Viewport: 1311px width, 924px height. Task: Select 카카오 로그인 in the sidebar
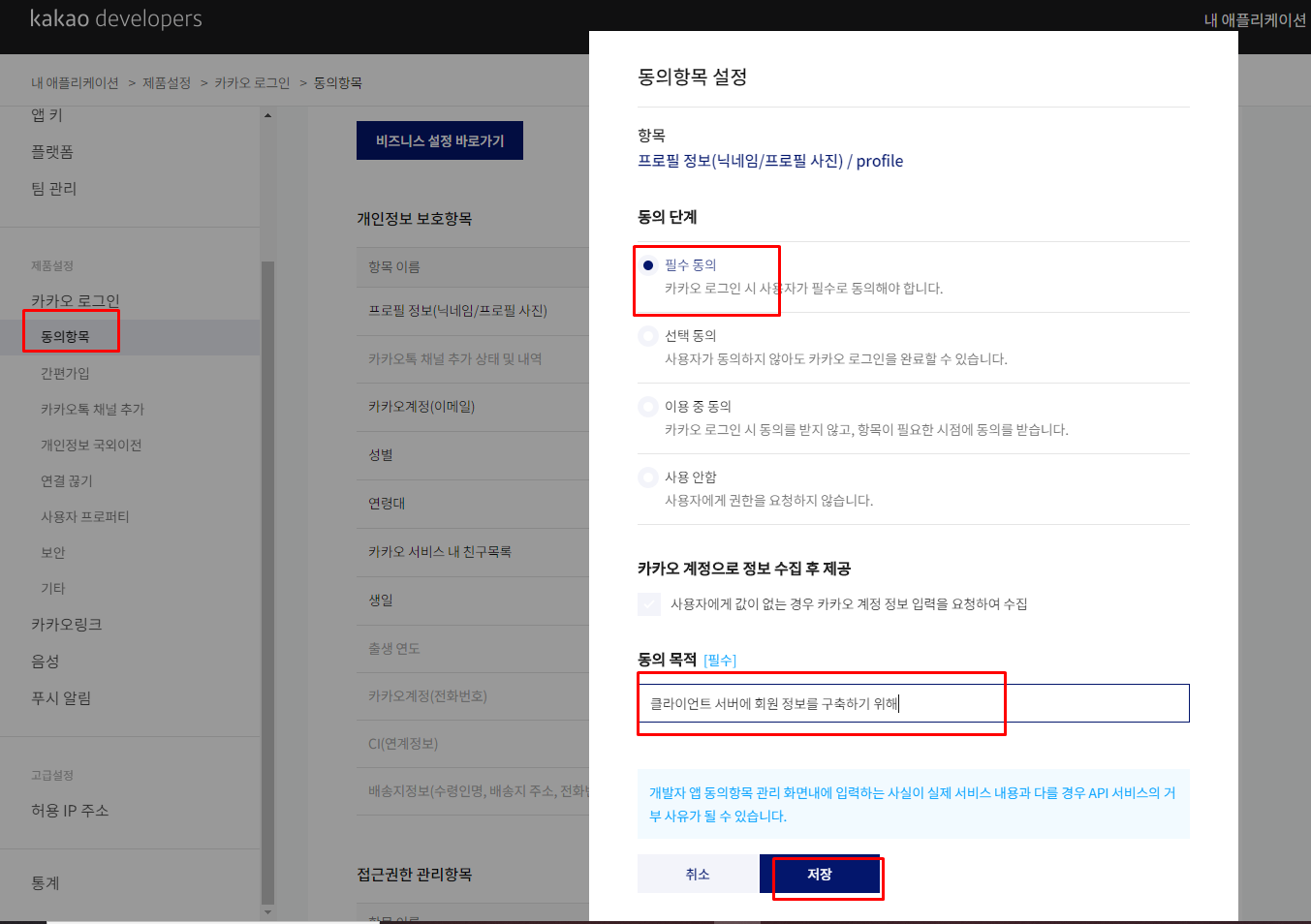[76, 300]
